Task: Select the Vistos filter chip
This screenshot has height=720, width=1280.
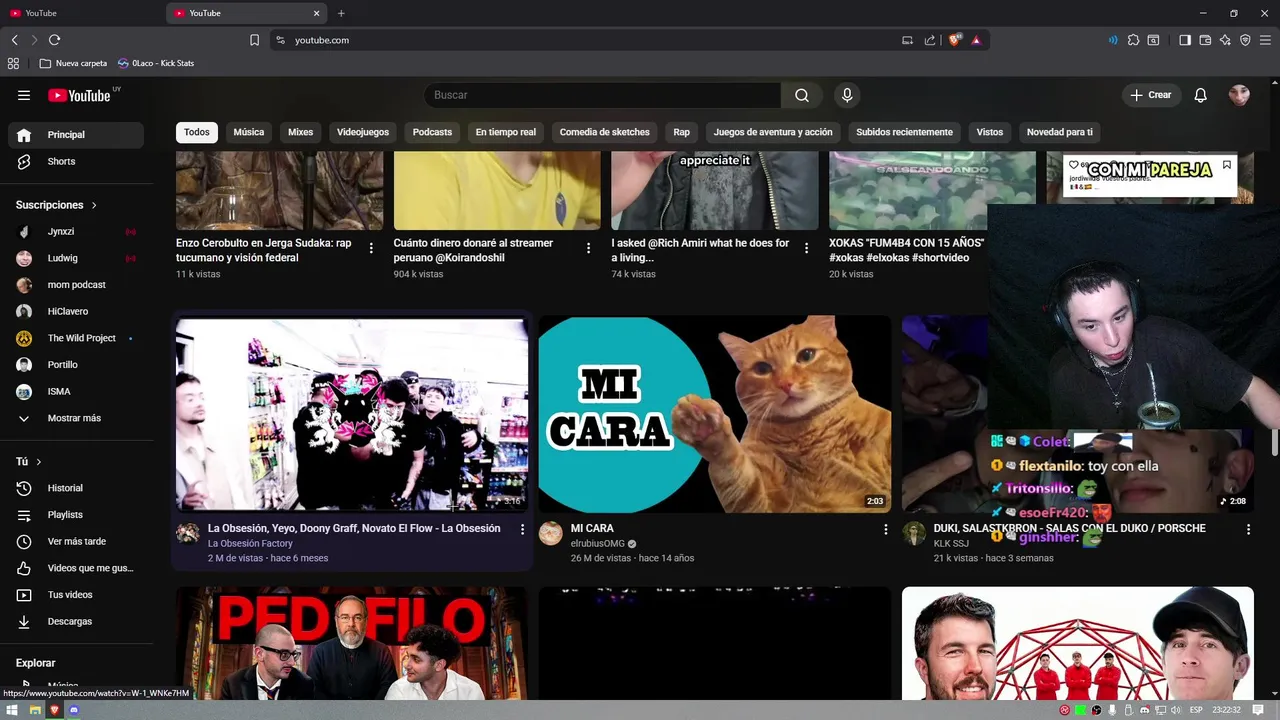Action: 989,132
